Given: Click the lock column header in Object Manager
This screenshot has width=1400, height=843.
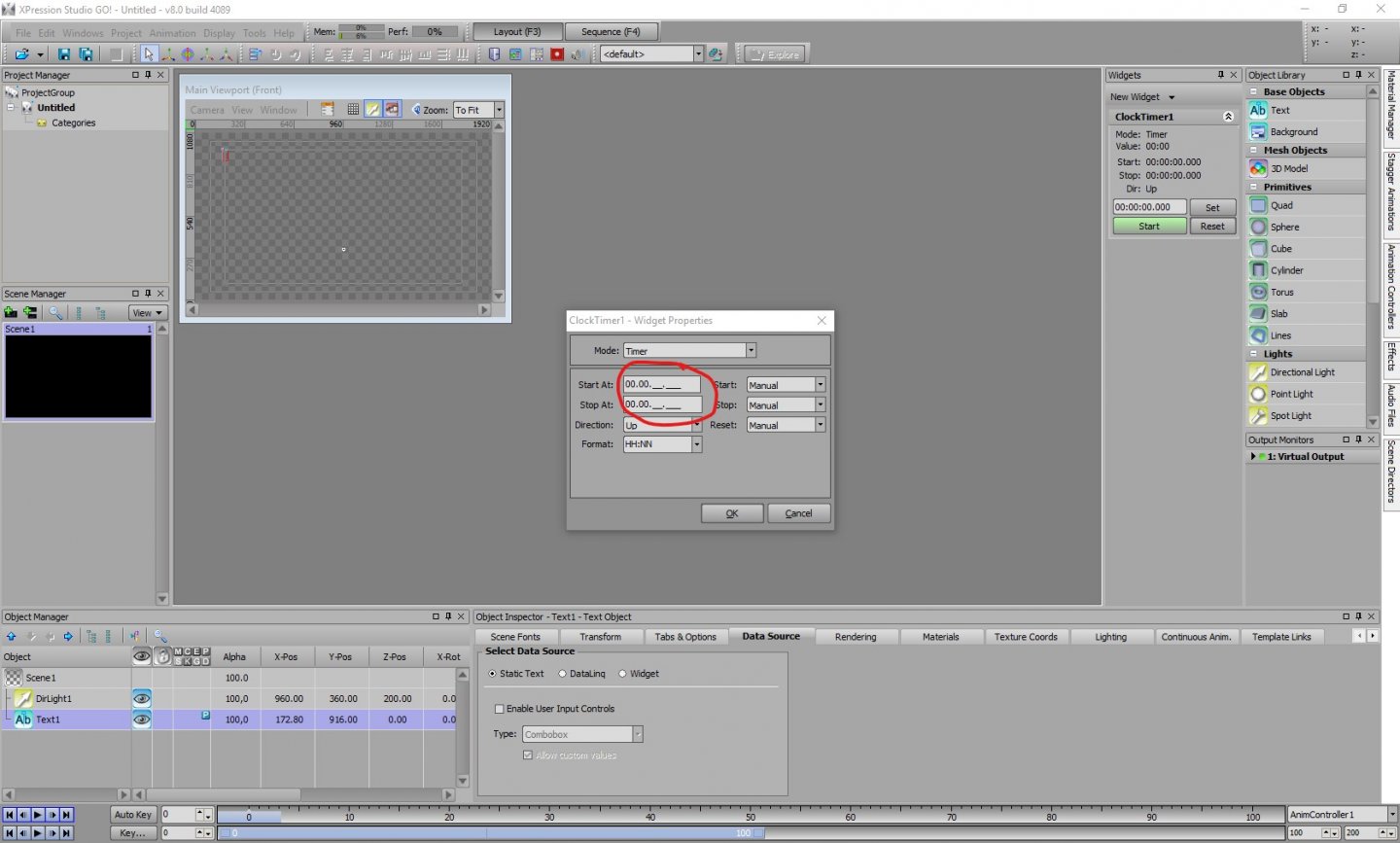Looking at the screenshot, I should (163, 656).
